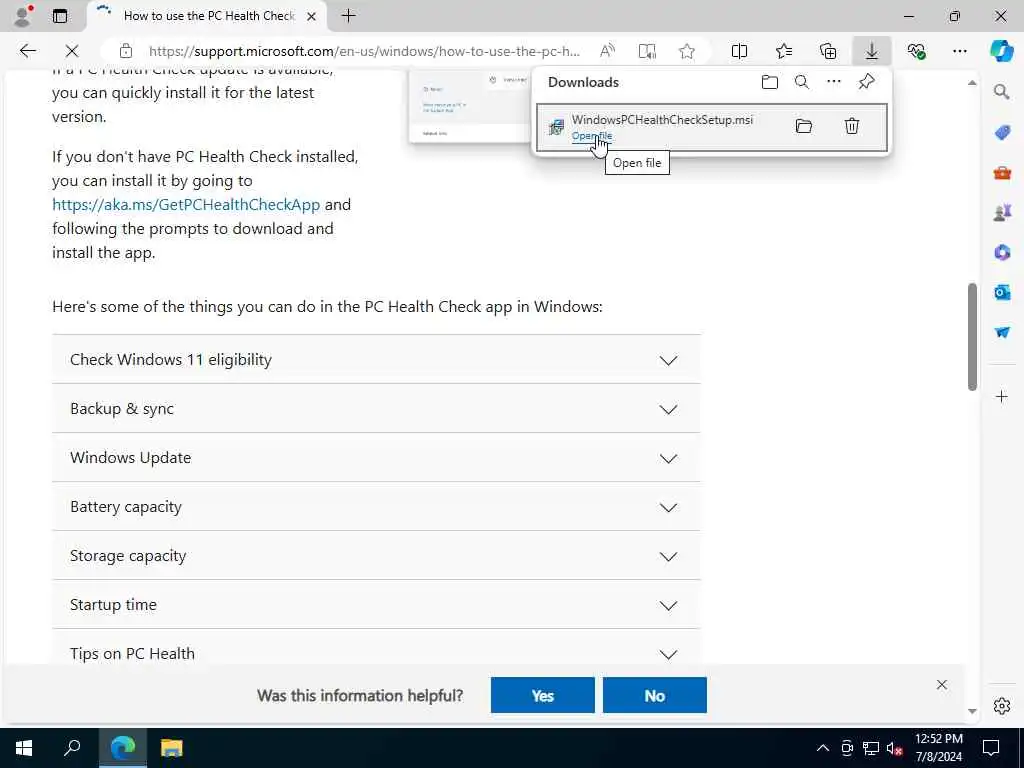This screenshot has height=768, width=1024.
Task: Answer No to helpful feedback
Action: click(x=654, y=696)
